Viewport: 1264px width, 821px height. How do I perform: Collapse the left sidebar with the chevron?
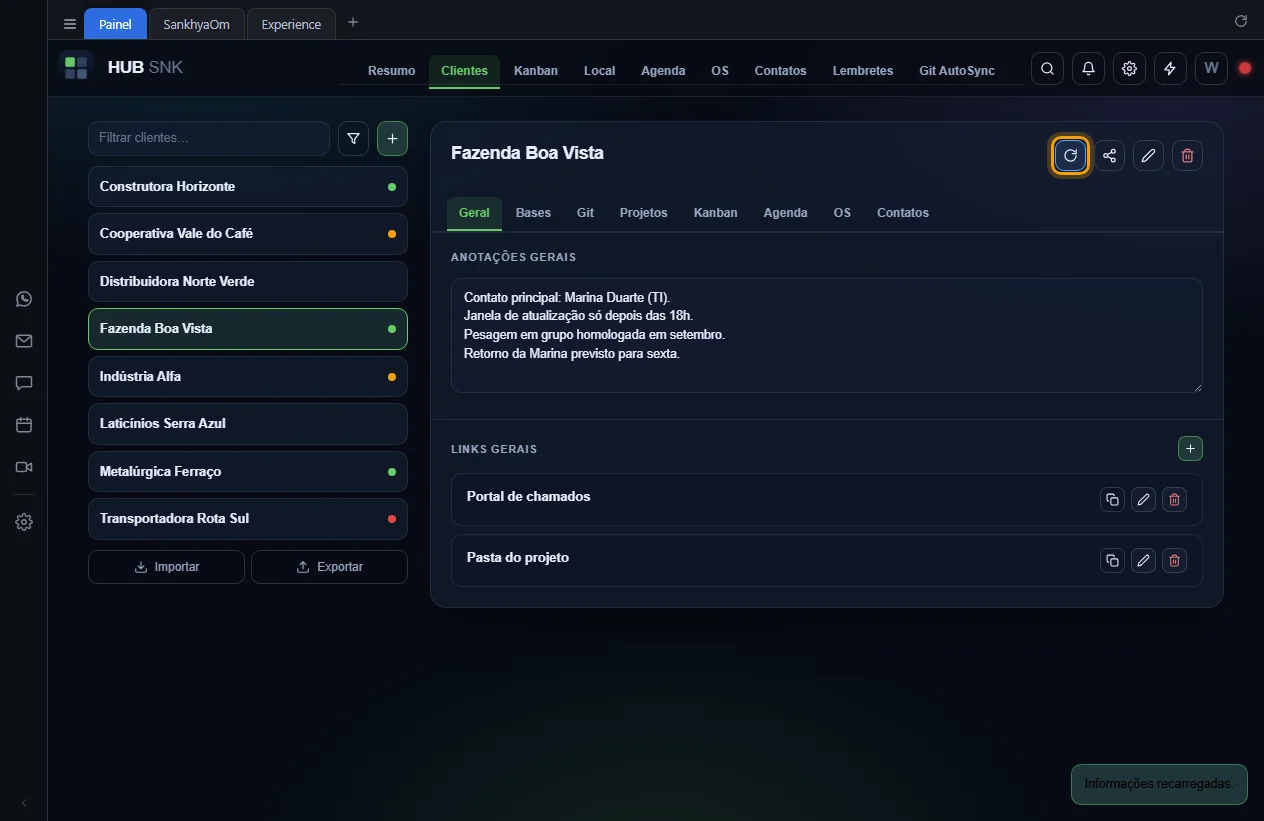point(24,803)
